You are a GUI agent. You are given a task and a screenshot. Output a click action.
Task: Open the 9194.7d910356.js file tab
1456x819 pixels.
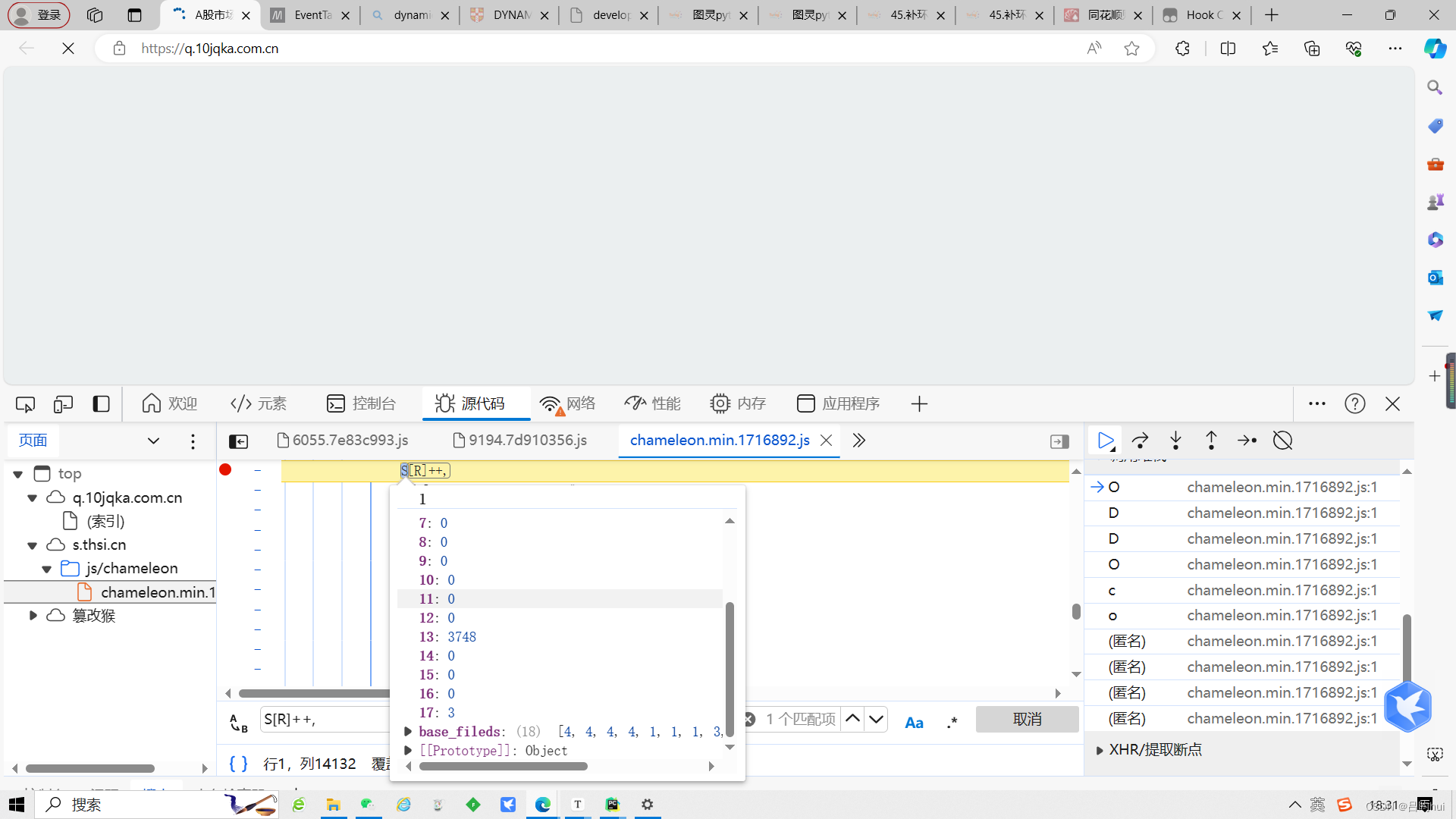pos(520,441)
